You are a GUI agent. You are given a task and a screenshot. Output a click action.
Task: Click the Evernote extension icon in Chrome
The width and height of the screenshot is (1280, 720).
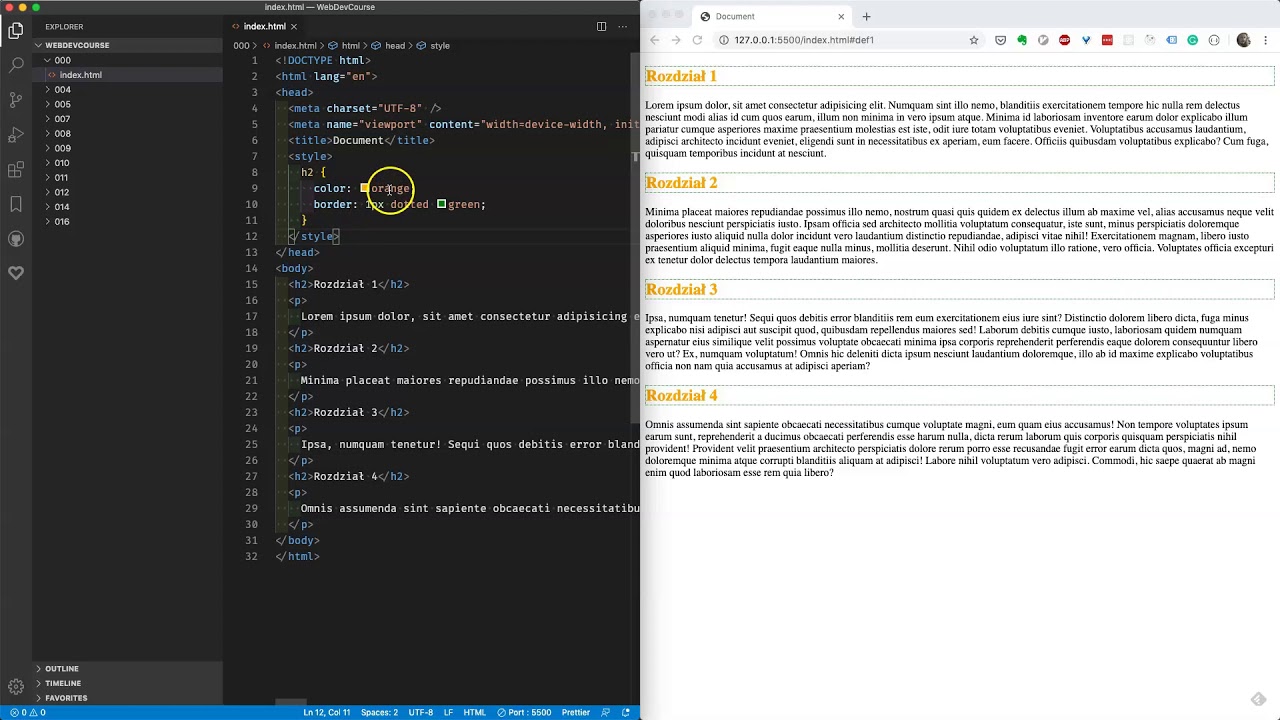[1022, 40]
